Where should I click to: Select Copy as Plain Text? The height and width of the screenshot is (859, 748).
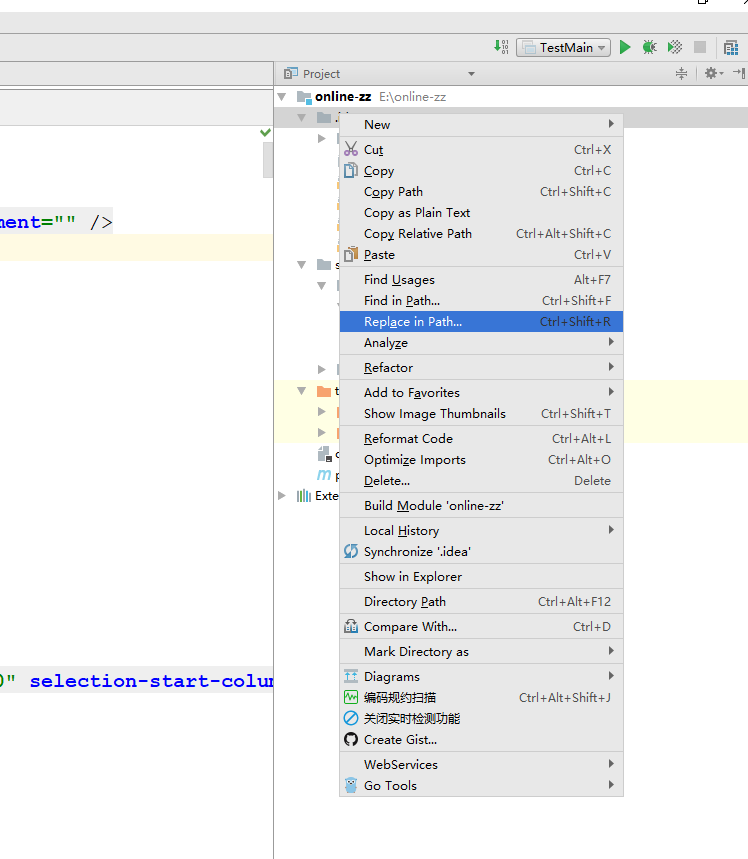481,213
